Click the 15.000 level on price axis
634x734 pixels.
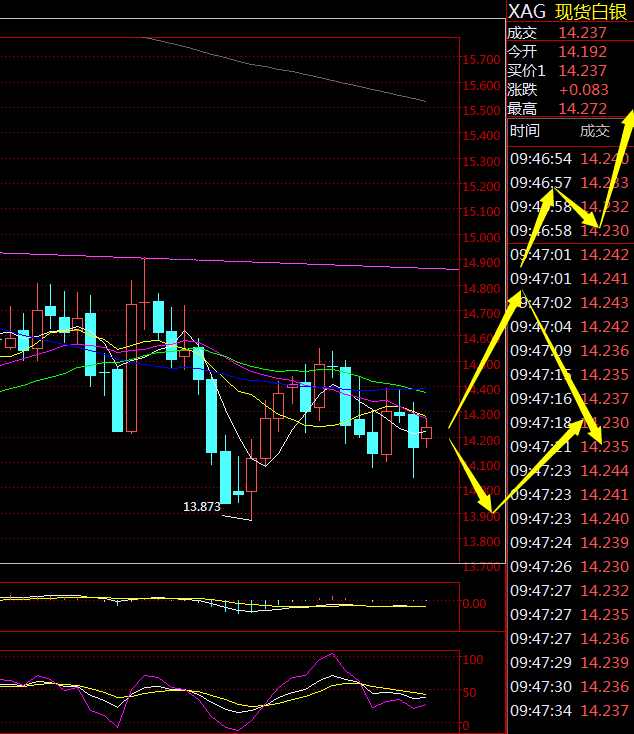point(481,238)
